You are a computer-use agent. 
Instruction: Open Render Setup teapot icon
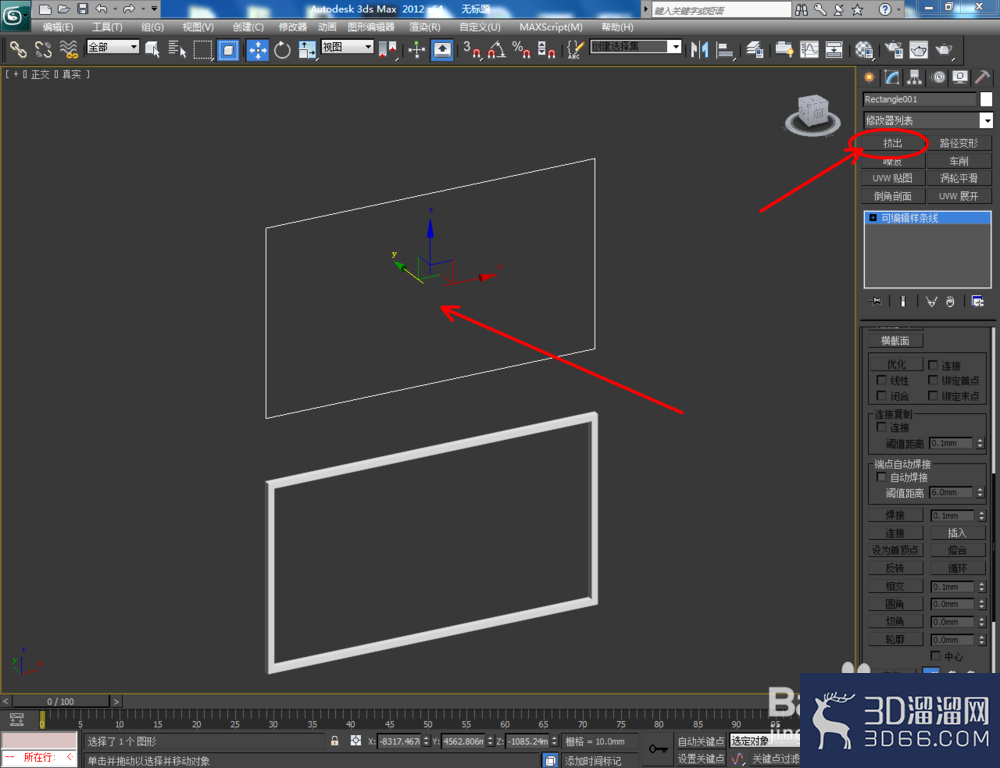click(893, 49)
